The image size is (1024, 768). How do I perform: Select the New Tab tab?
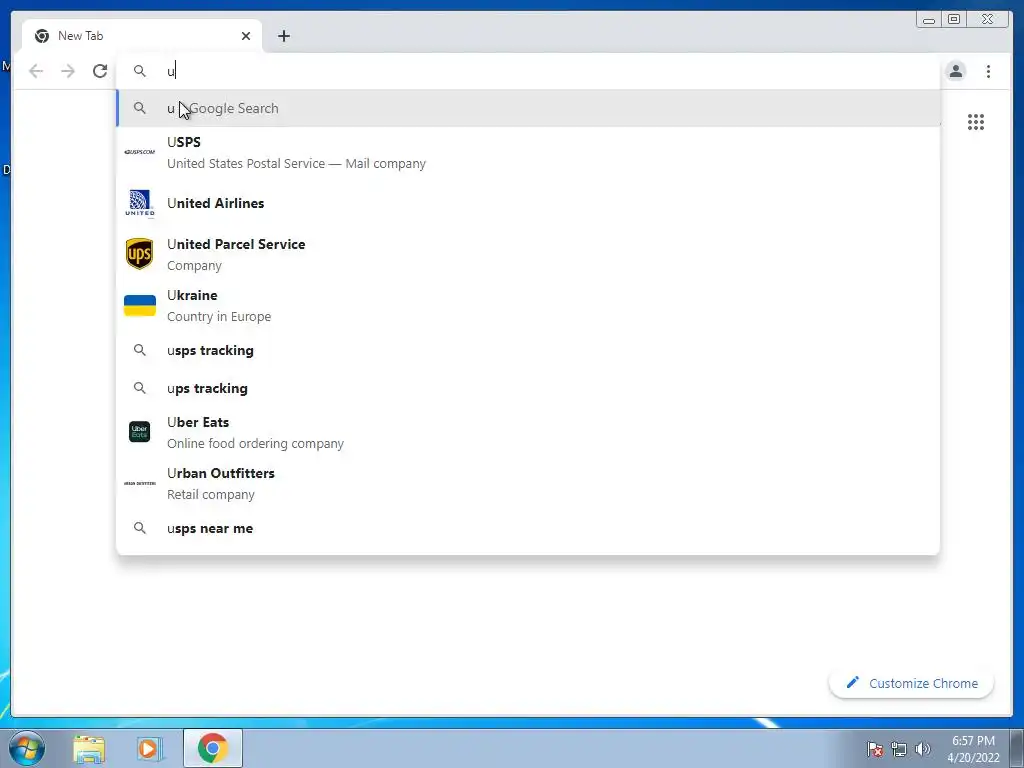coord(142,36)
